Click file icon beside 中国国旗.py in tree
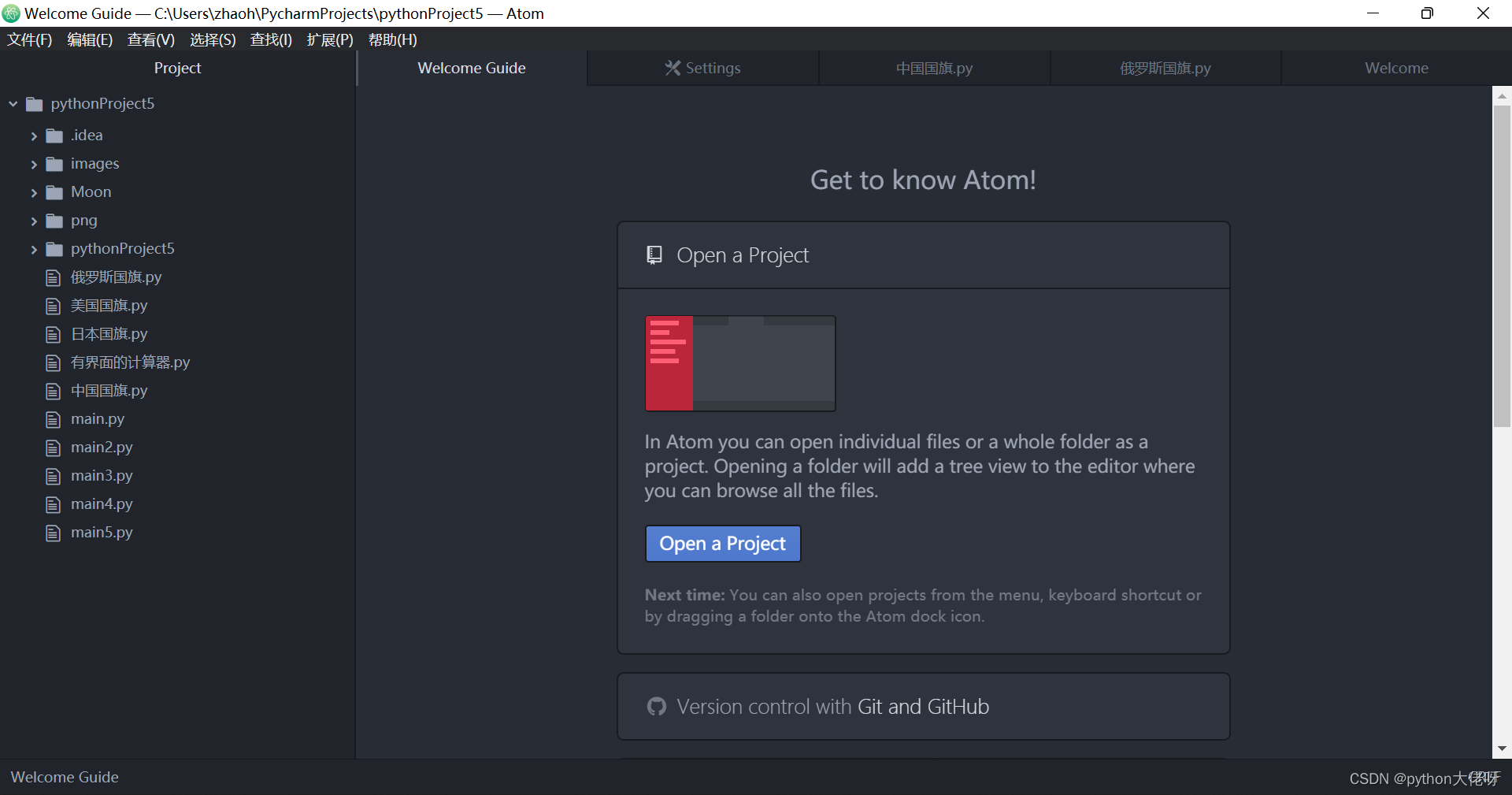The width and height of the screenshot is (1512, 795). click(x=53, y=391)
